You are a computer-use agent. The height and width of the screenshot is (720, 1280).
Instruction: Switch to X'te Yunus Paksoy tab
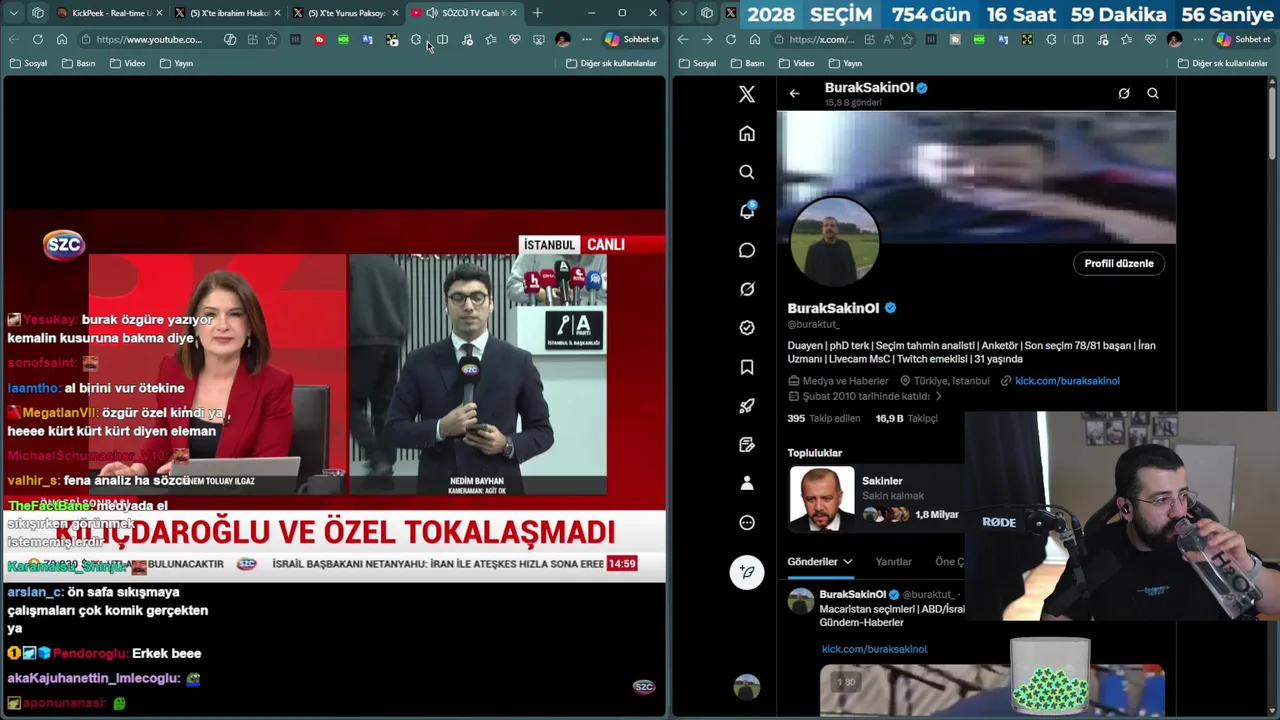point(347,13)
